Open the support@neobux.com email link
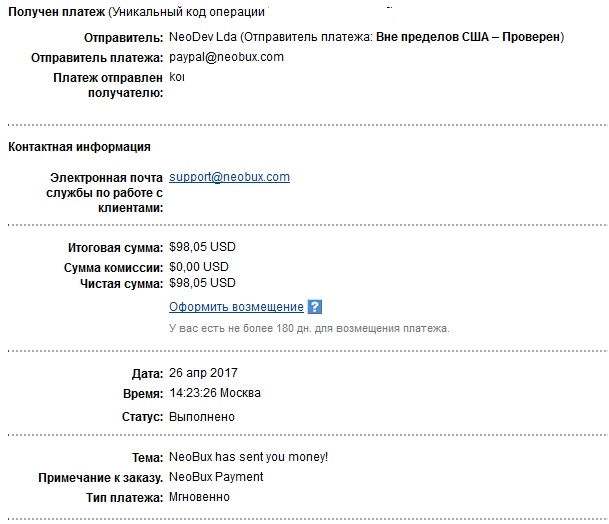Viewport: 609px width, 524px height. [x=229, y=177]
